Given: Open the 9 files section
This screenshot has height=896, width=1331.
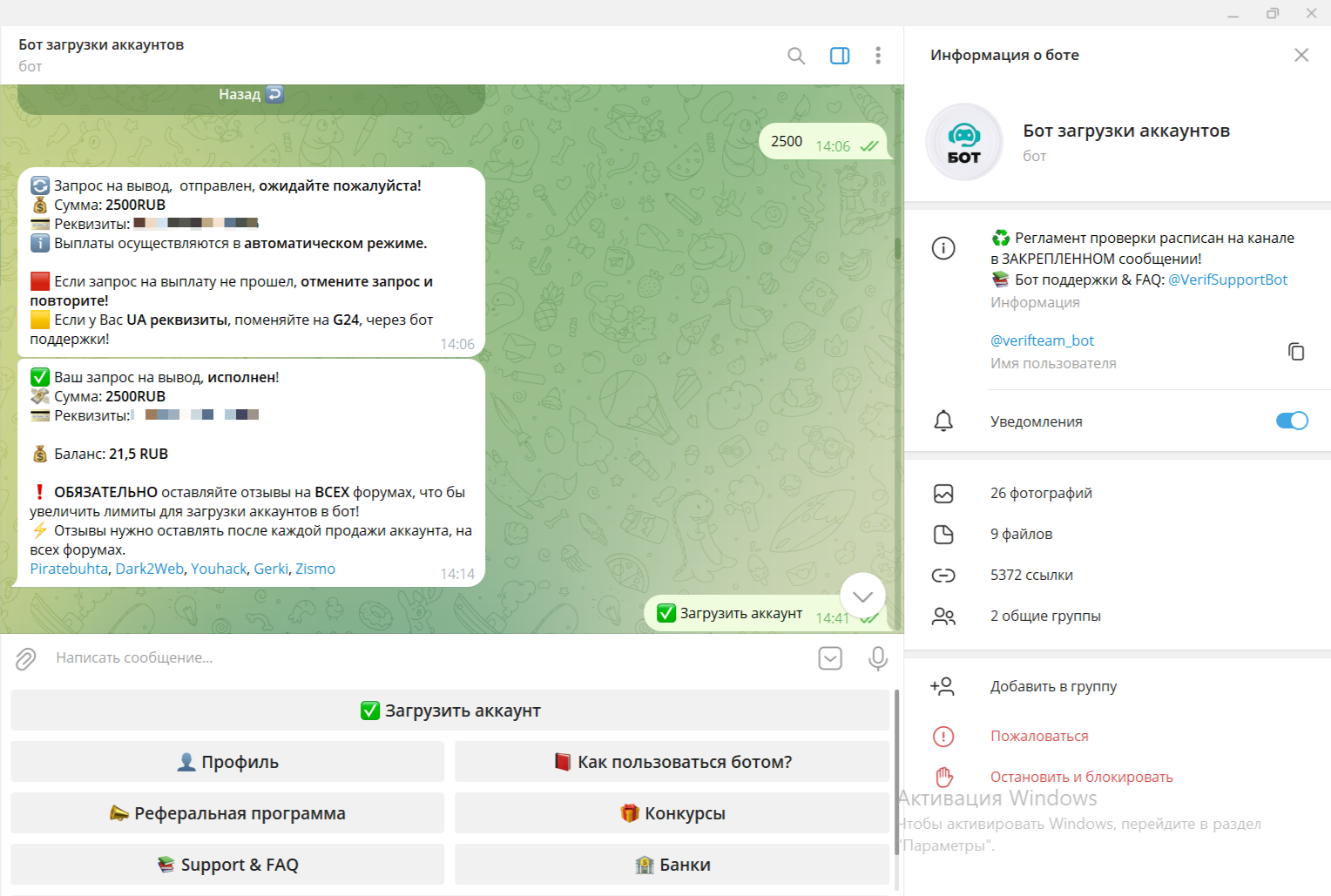Looking at the screenshot, I should coord(1021,535).
